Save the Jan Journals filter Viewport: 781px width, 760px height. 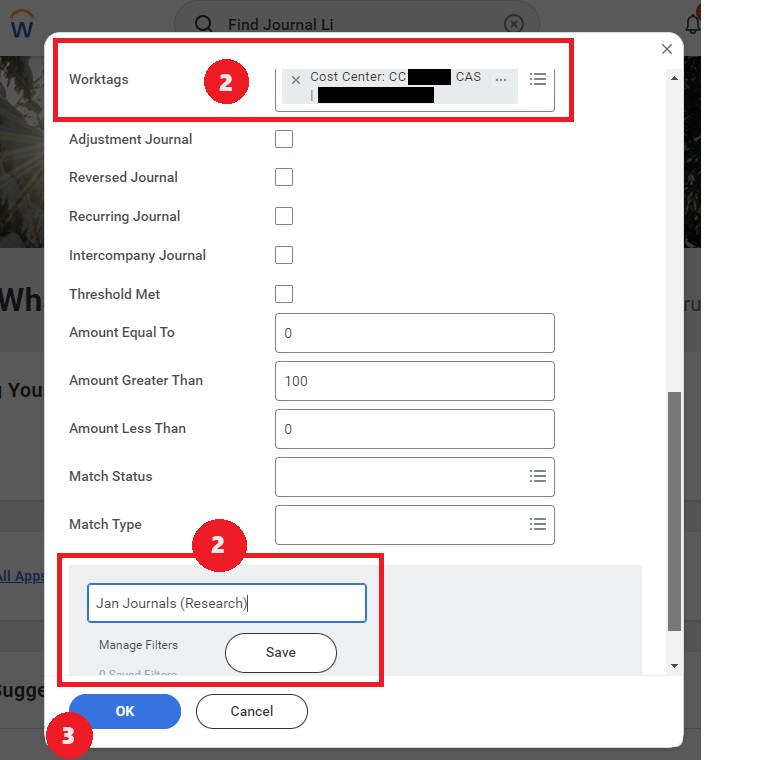(281, 652)
